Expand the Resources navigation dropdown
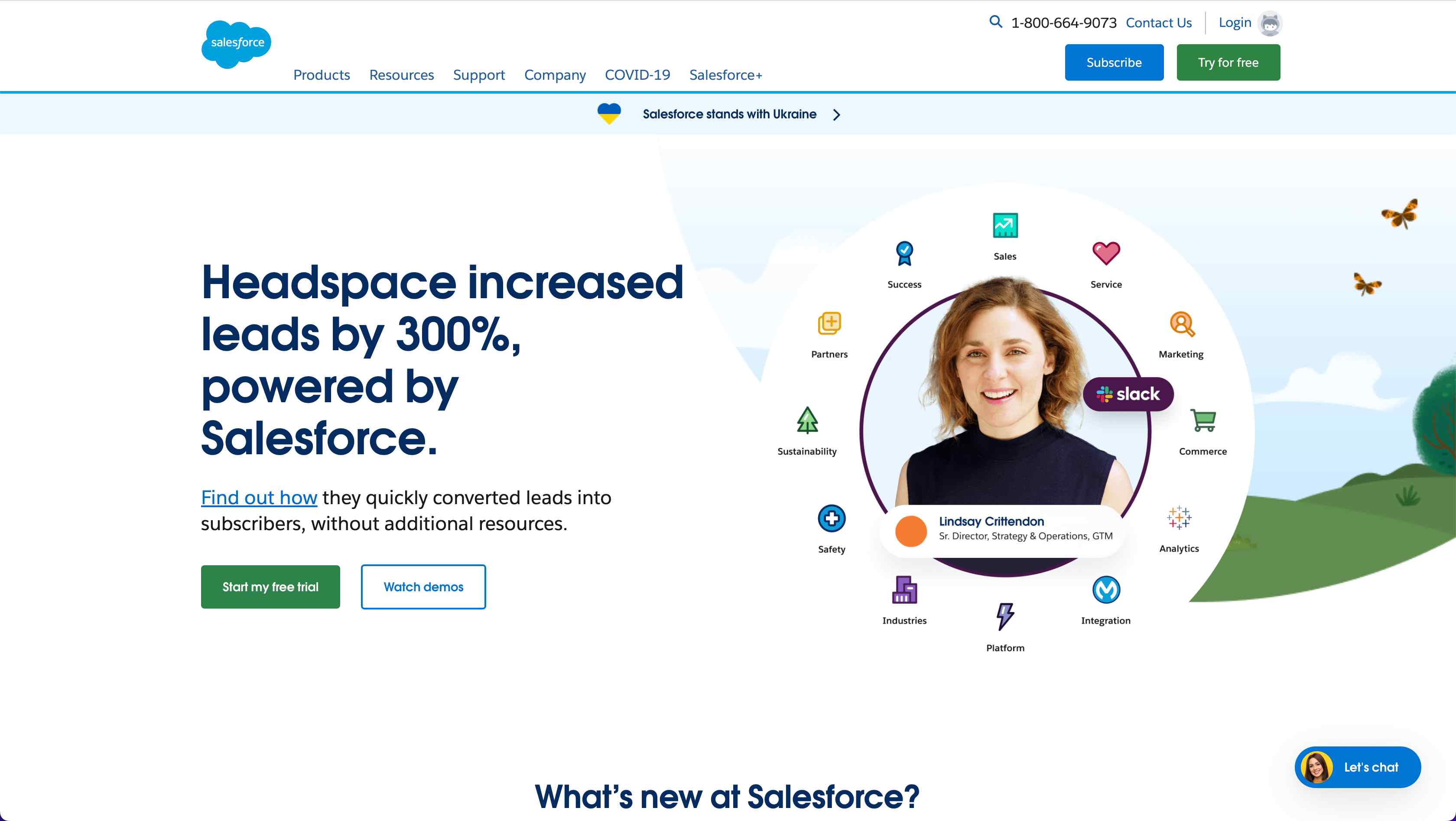The image size is (1456, 821). (x=401, y=75)
